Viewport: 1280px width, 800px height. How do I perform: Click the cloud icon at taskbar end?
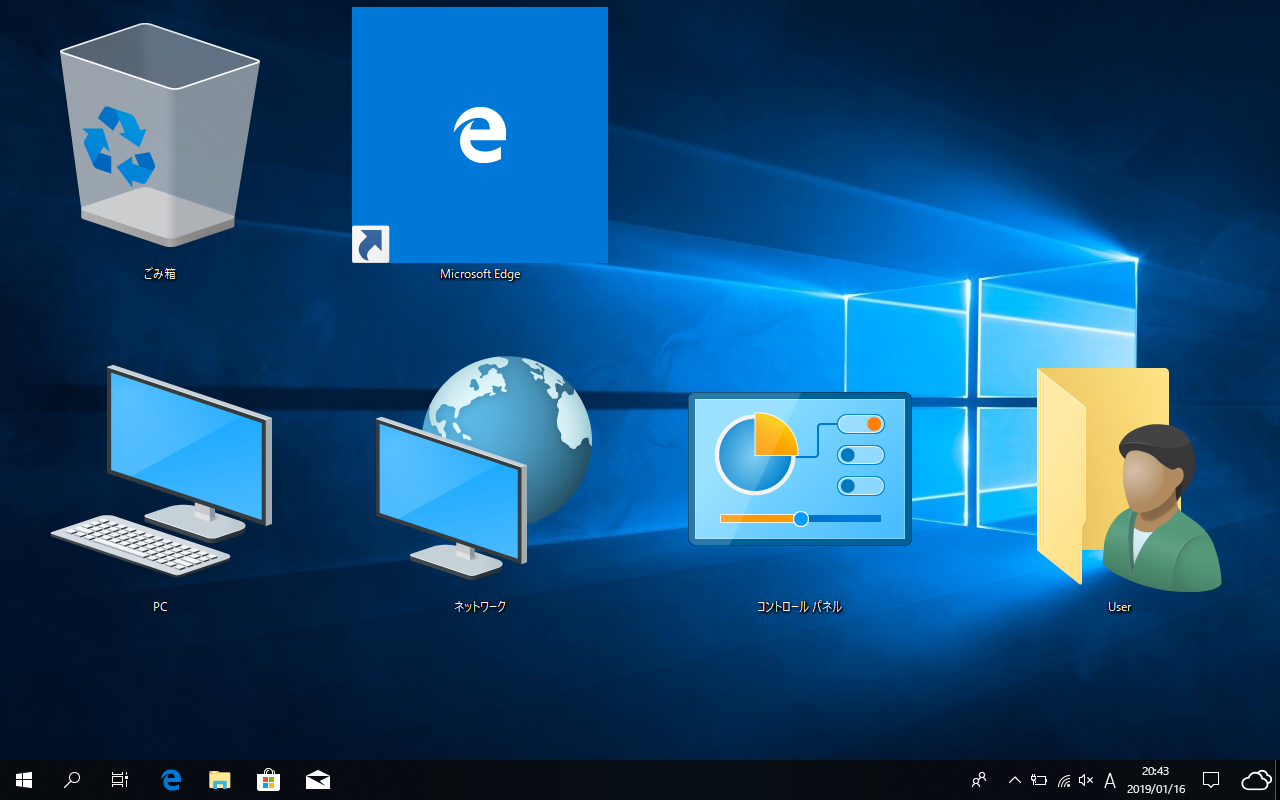pyautogui.click(x=1256, y=780)
